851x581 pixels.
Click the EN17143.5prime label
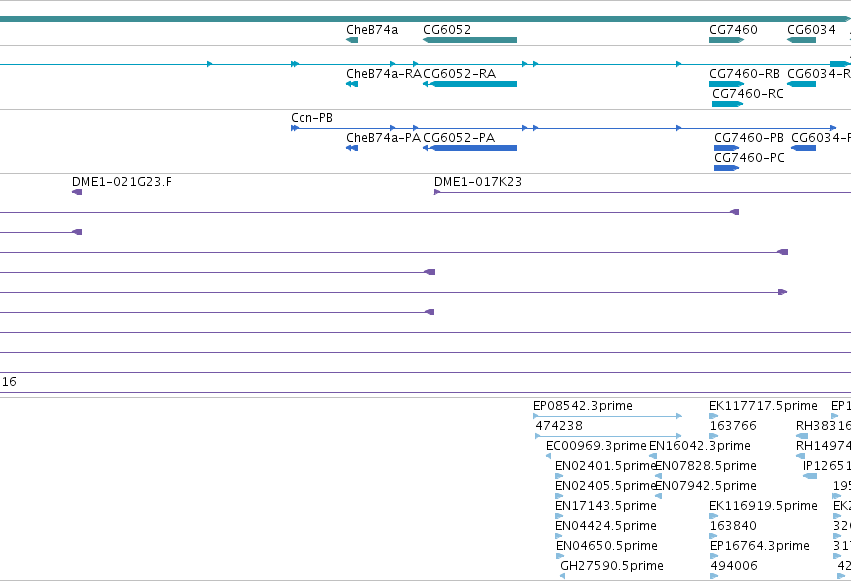606,506
